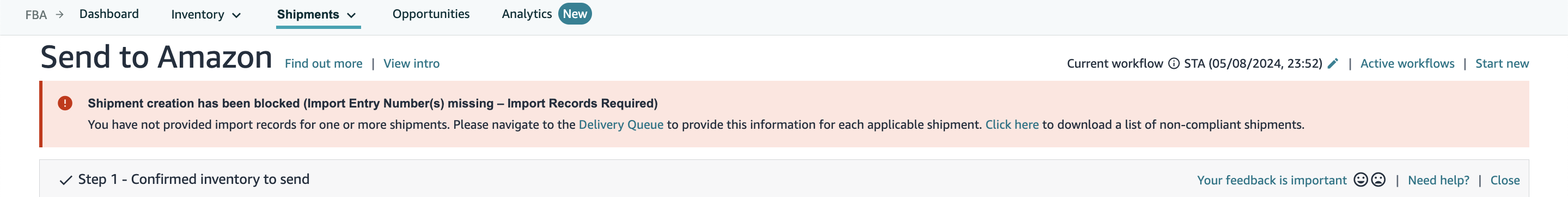The height and width of the screenshot is (197, 1568).
Task: Click the arrow icon after FBA breadcrumb
Action: coord(60,14)
